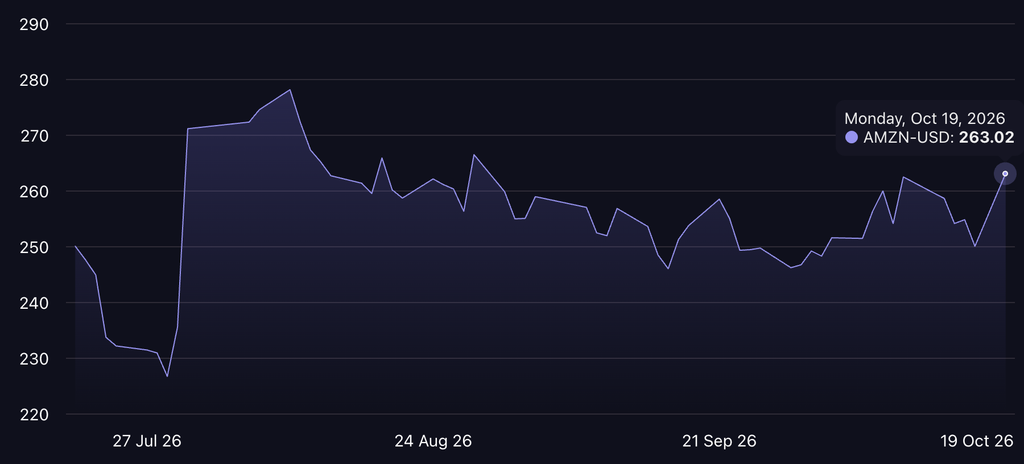Click the 230 y-axis value

pyautogui.click(x=35, y=359)
